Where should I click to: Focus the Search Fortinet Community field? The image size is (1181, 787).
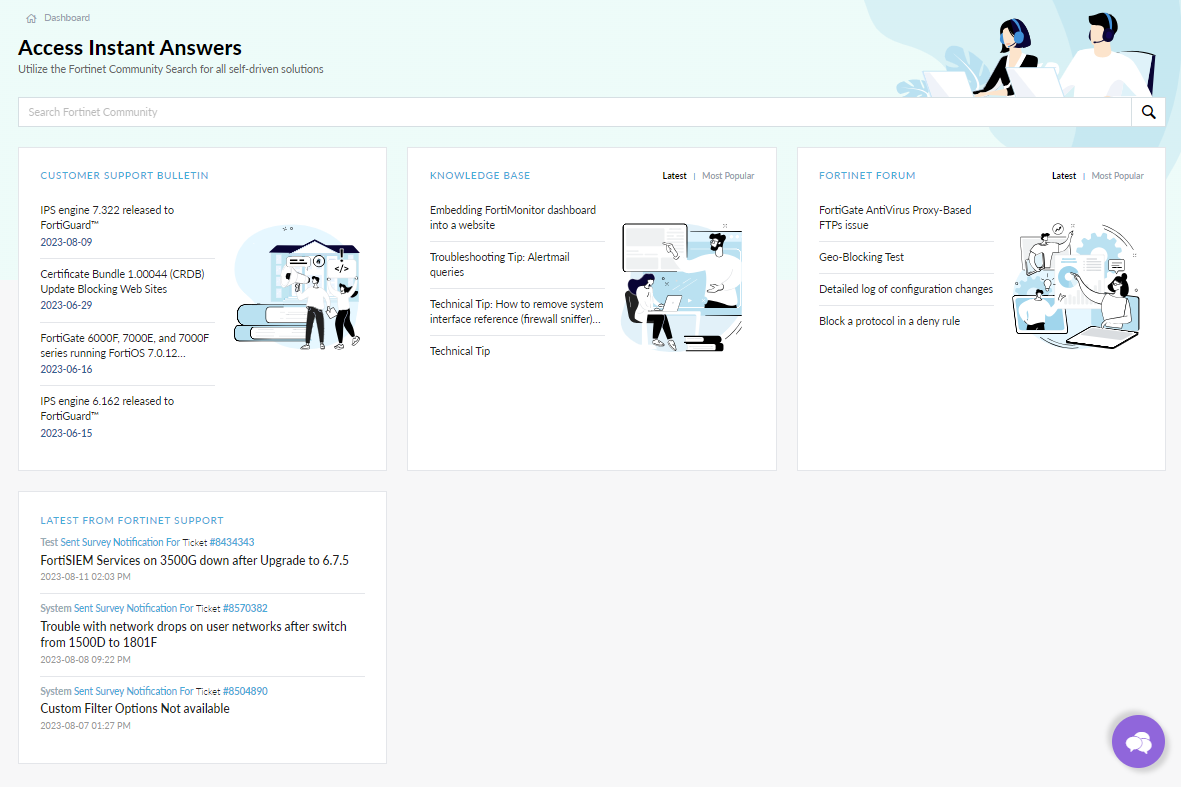[575, 111]
